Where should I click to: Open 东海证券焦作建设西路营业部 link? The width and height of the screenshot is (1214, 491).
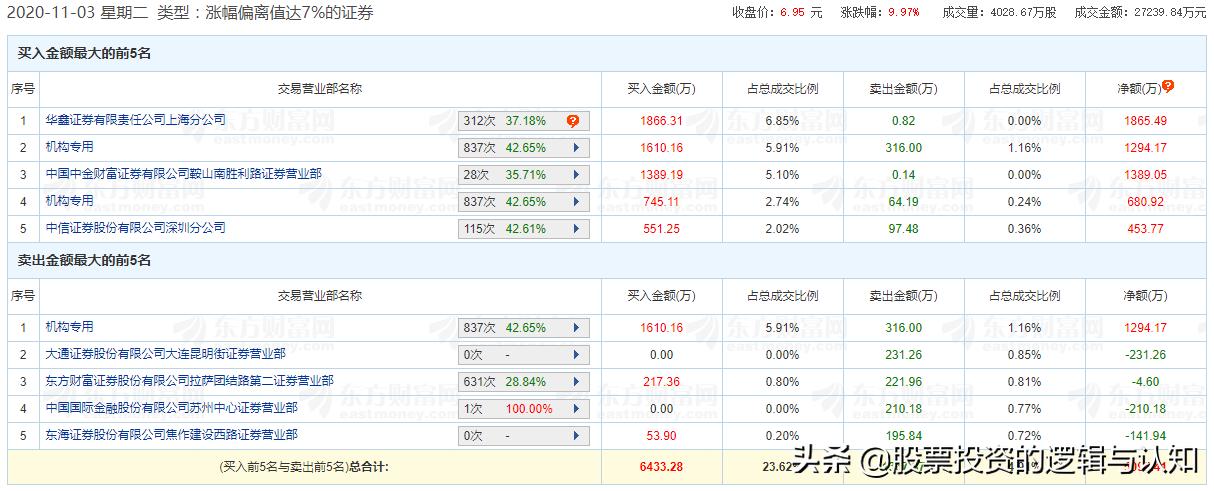tap(171, 435)
